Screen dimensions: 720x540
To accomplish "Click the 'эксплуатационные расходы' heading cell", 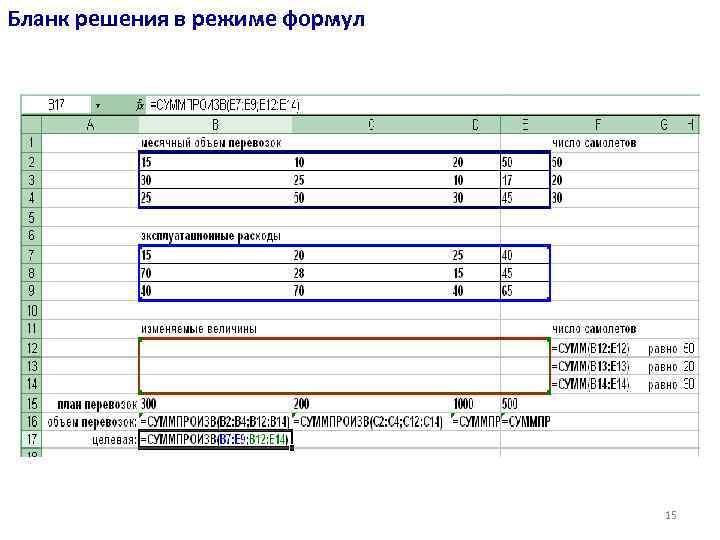I will click(x=210, y=236).
